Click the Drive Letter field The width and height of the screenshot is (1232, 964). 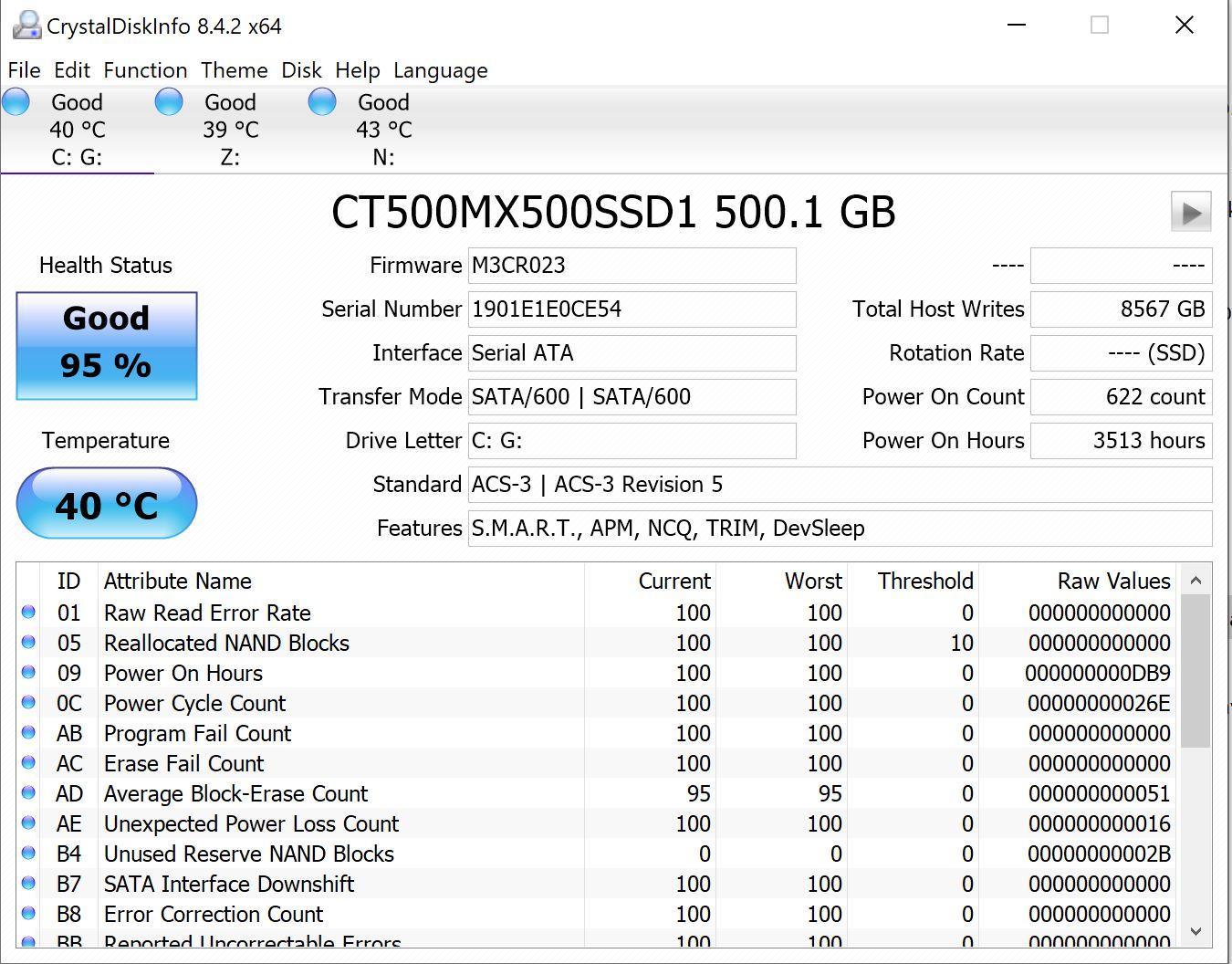(632, 441)
